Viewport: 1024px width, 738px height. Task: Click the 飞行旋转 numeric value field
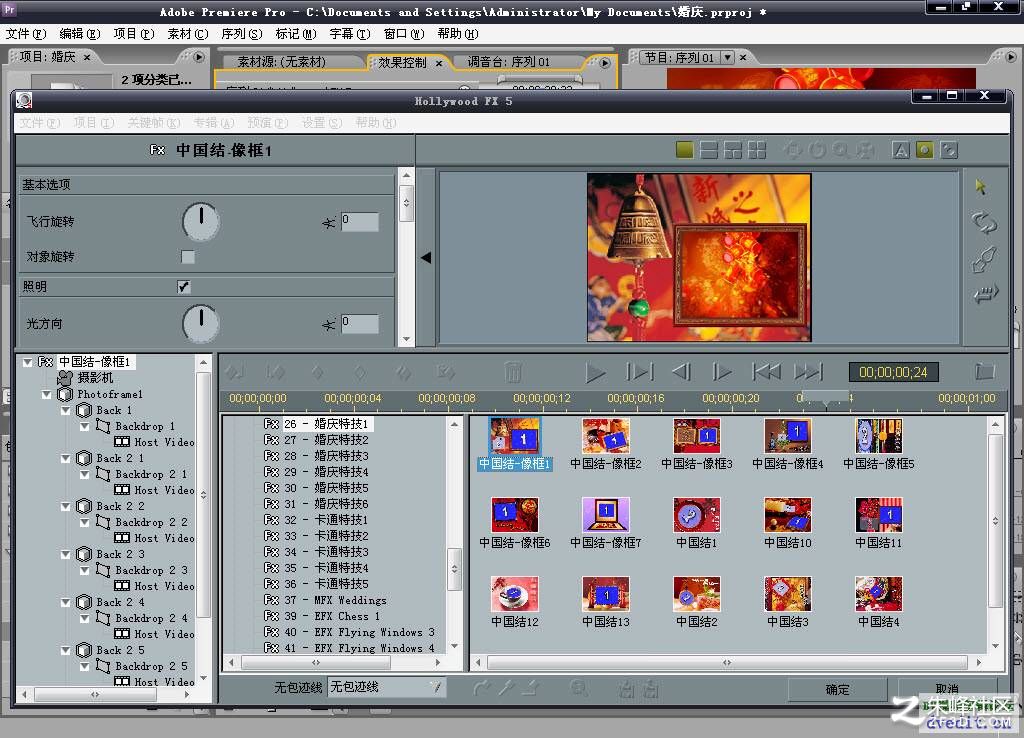(x=360, y=221)
